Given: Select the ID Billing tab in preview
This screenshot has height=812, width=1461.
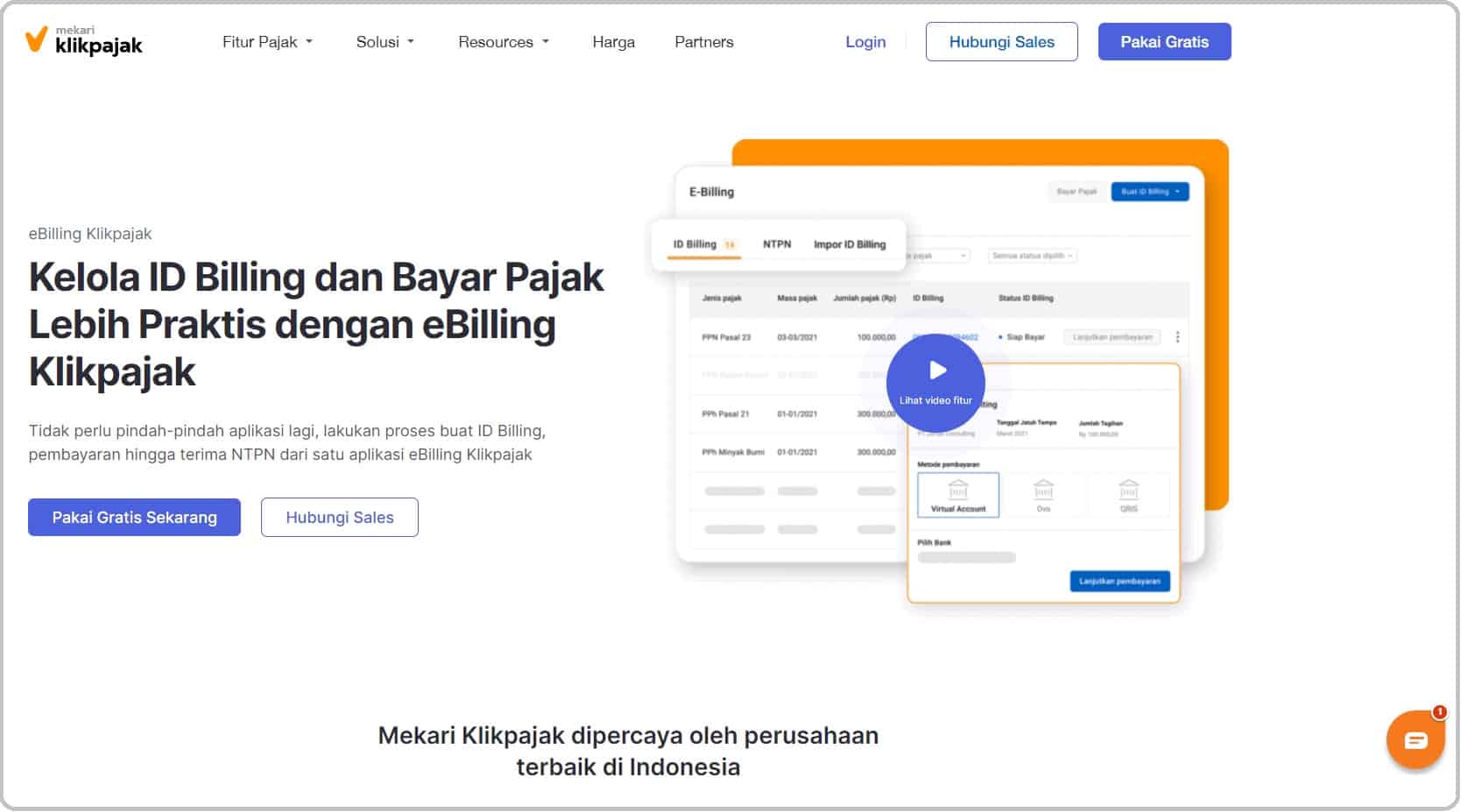Looking at the screenshot, I should tap(704, 244).
